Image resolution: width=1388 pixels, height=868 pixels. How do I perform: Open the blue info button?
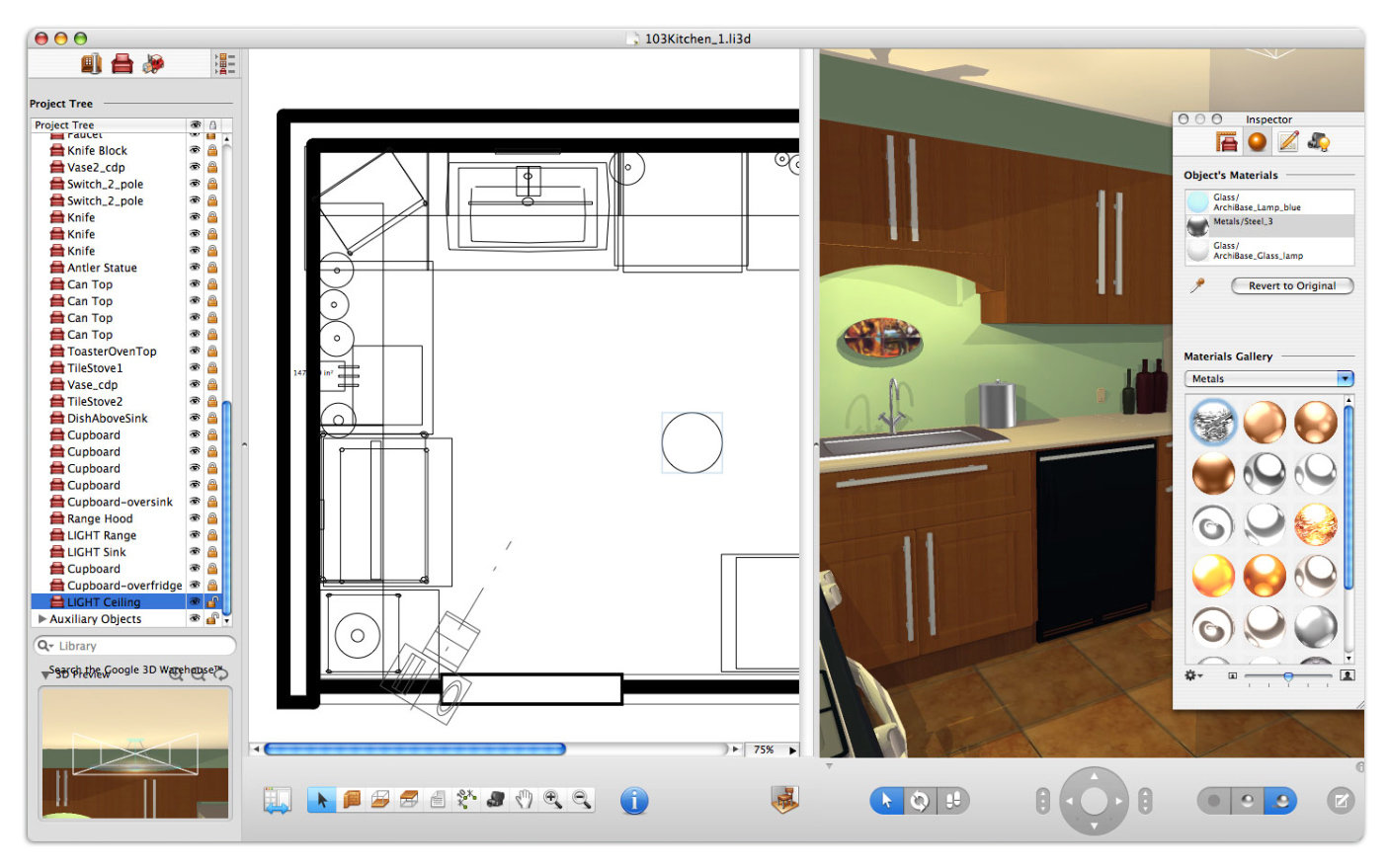634,801
